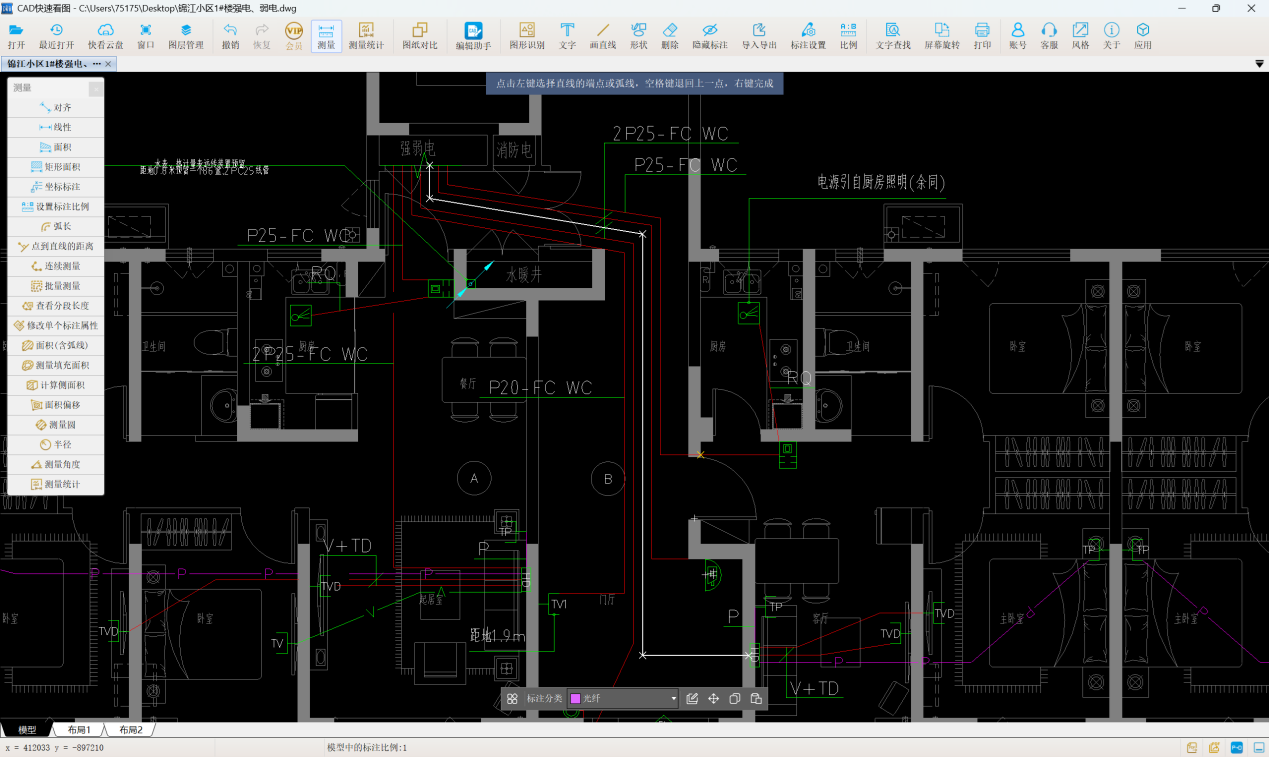Click the move annotation cross-arrows icon
This screenshot has width=1269, height=757.
714,699
